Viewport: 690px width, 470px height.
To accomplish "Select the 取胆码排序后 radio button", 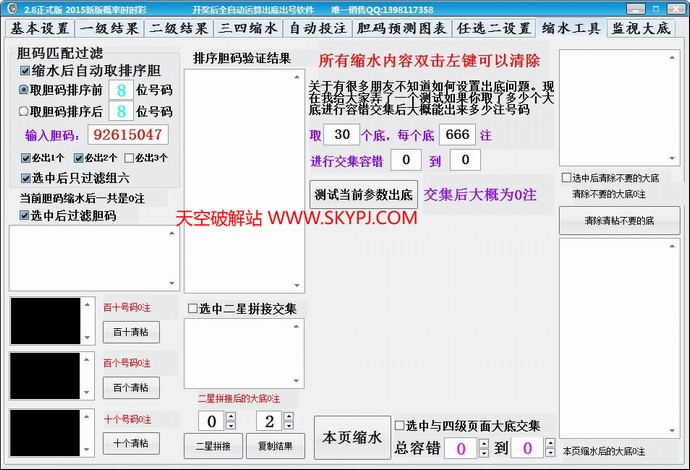I will point(25,111).
